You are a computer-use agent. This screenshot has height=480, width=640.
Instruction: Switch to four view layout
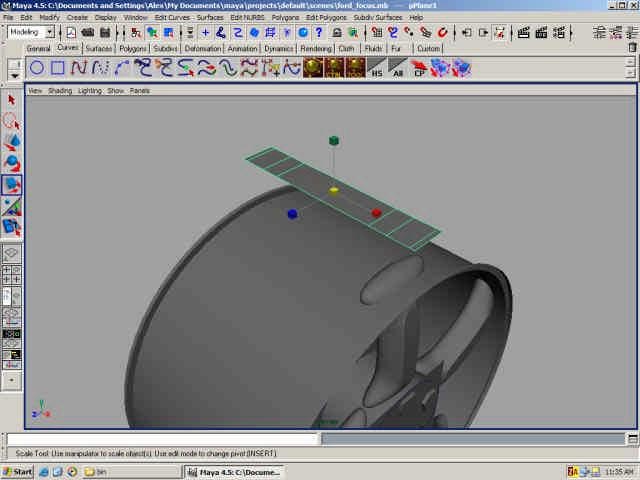coord(12,275)
